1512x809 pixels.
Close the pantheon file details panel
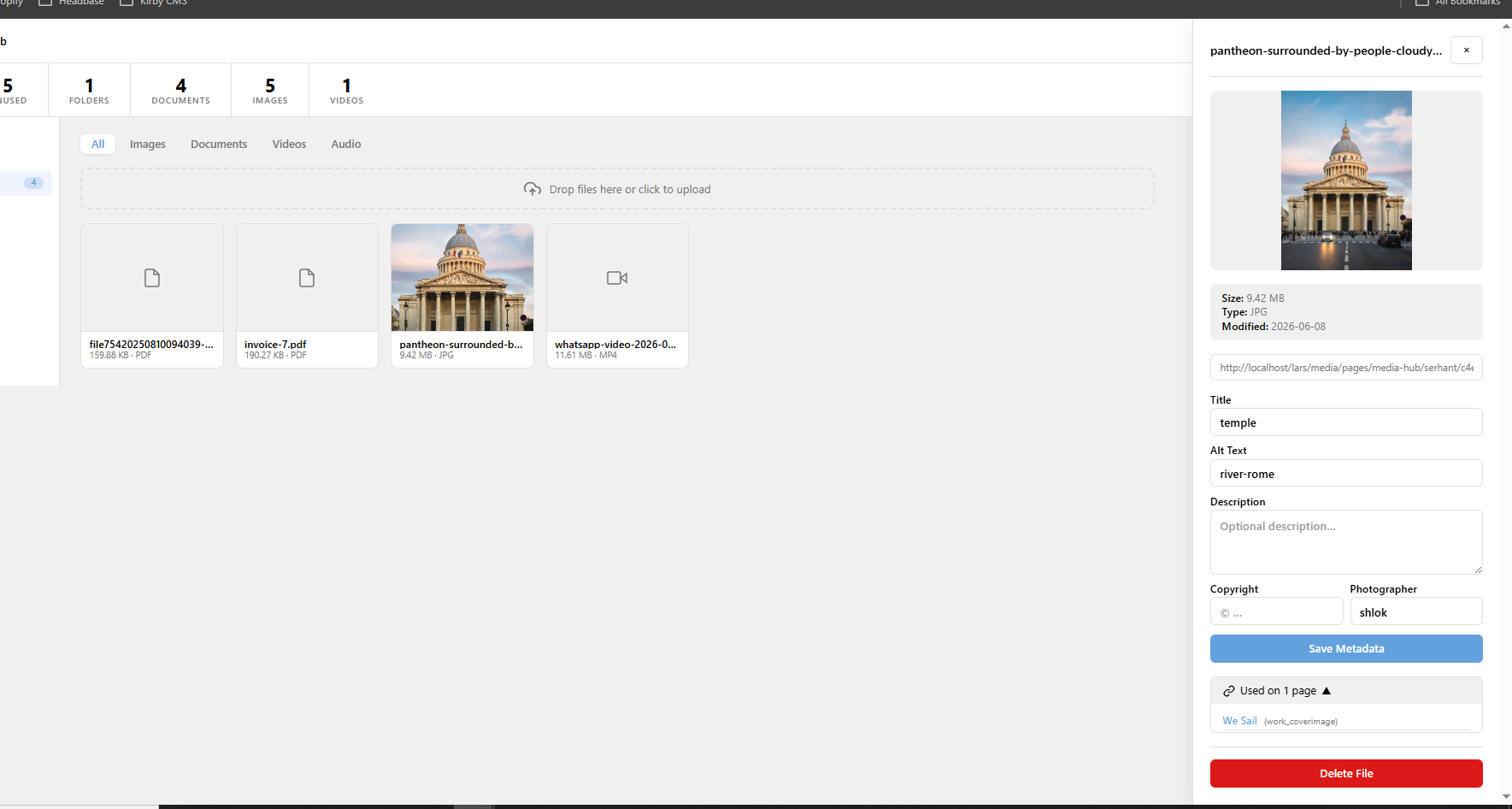(1466, 50)
